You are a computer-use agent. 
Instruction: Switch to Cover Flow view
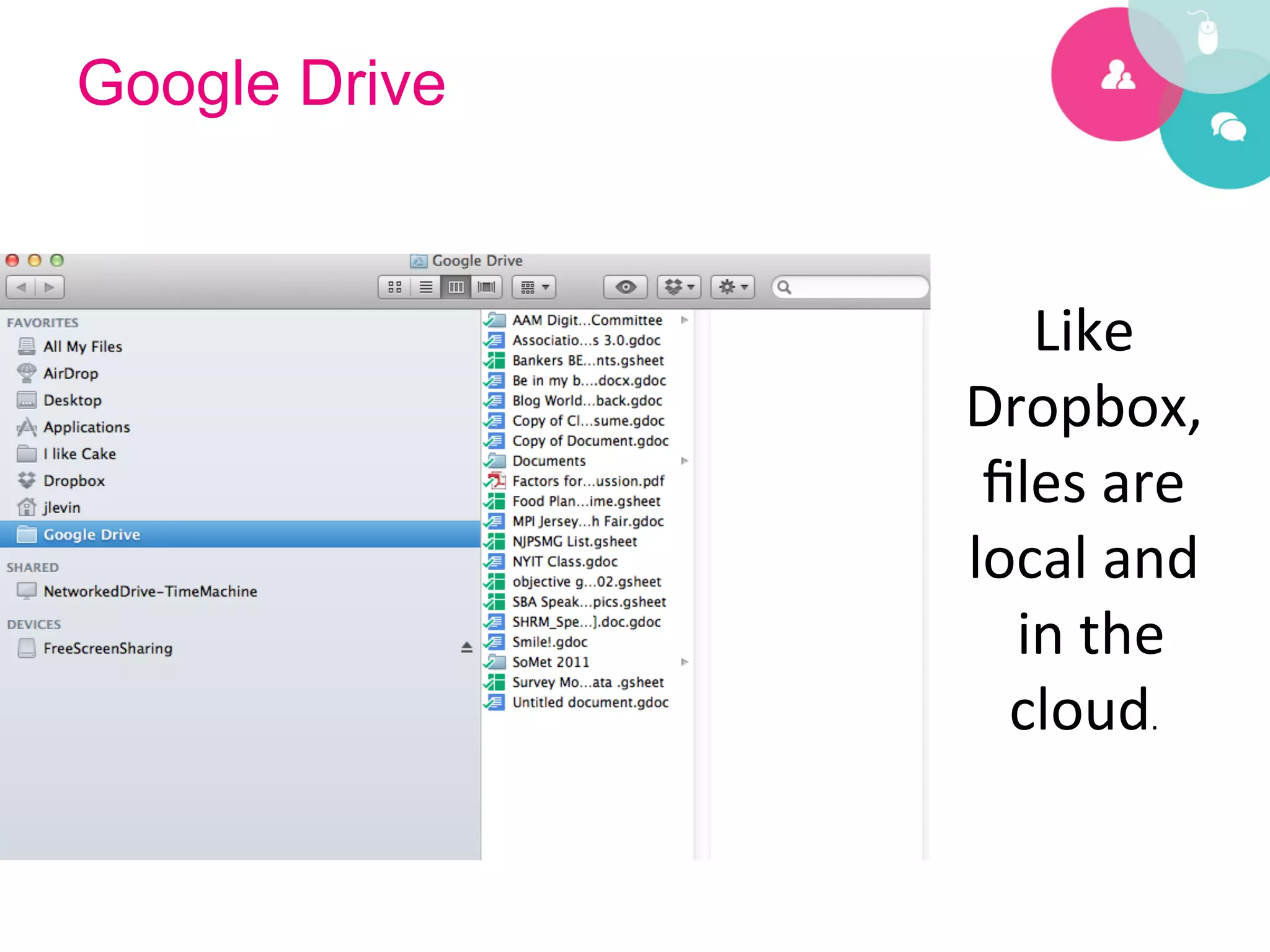(x=487, y=287)
